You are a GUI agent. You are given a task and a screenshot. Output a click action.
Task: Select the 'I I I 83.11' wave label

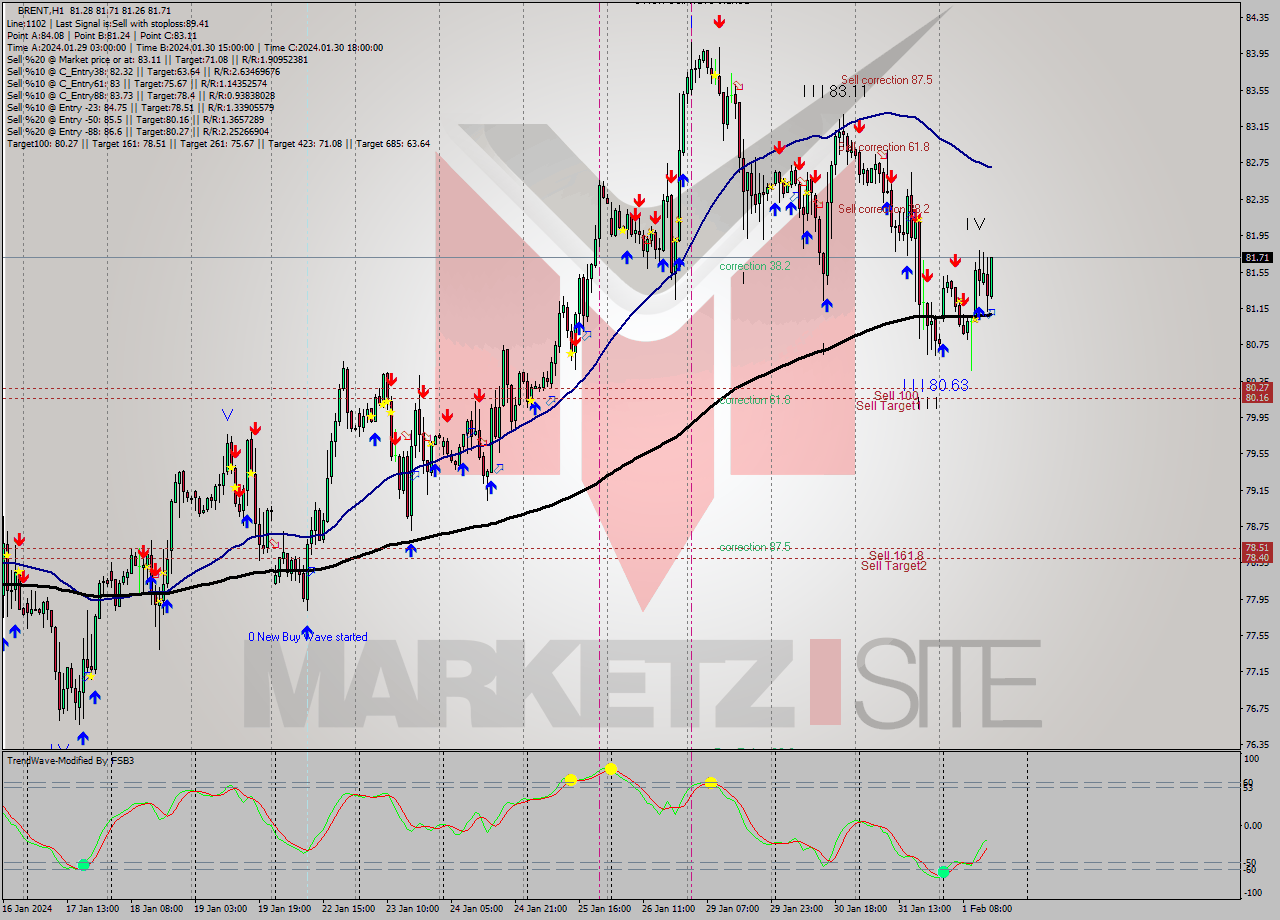(x=835, y=91)
